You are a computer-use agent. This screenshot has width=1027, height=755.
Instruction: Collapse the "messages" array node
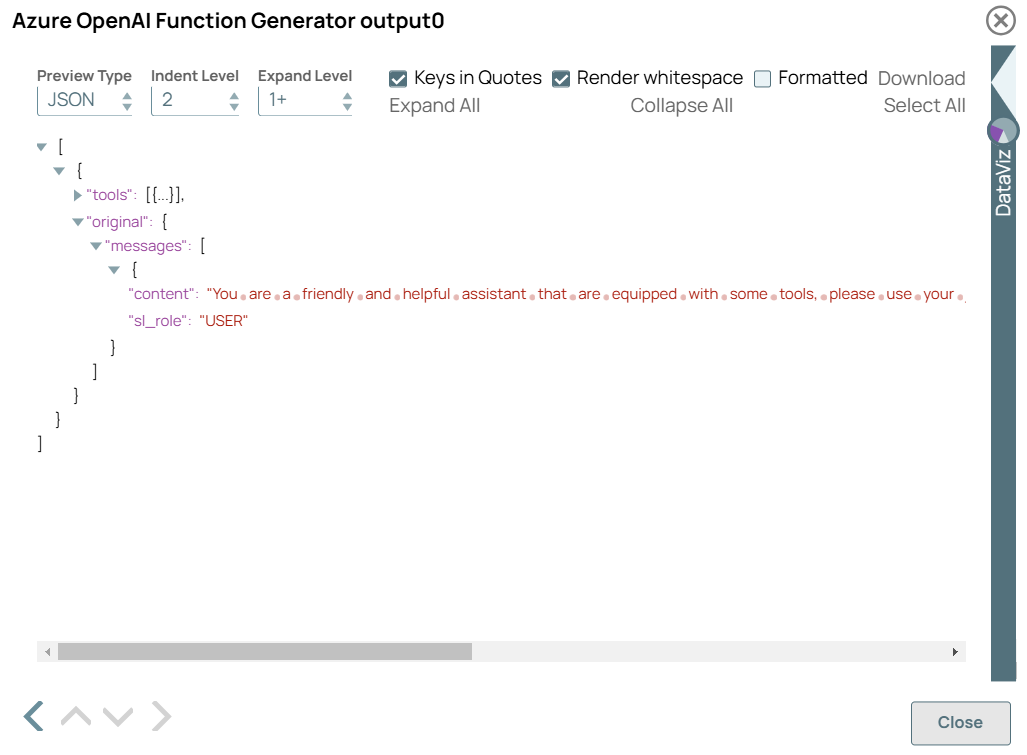pyautogui.click(x=95, y=245)
